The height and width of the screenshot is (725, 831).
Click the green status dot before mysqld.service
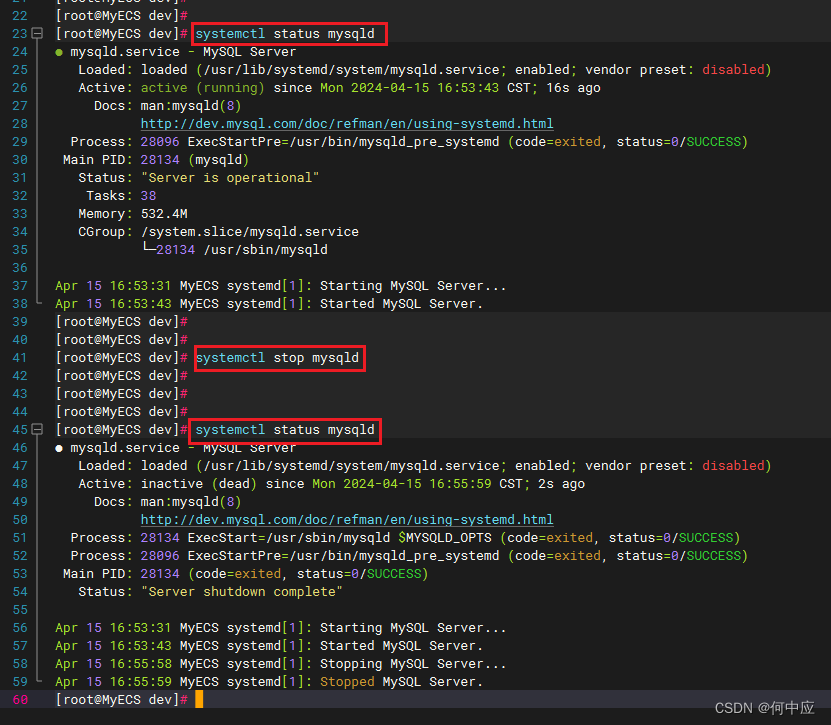[59, 52]
